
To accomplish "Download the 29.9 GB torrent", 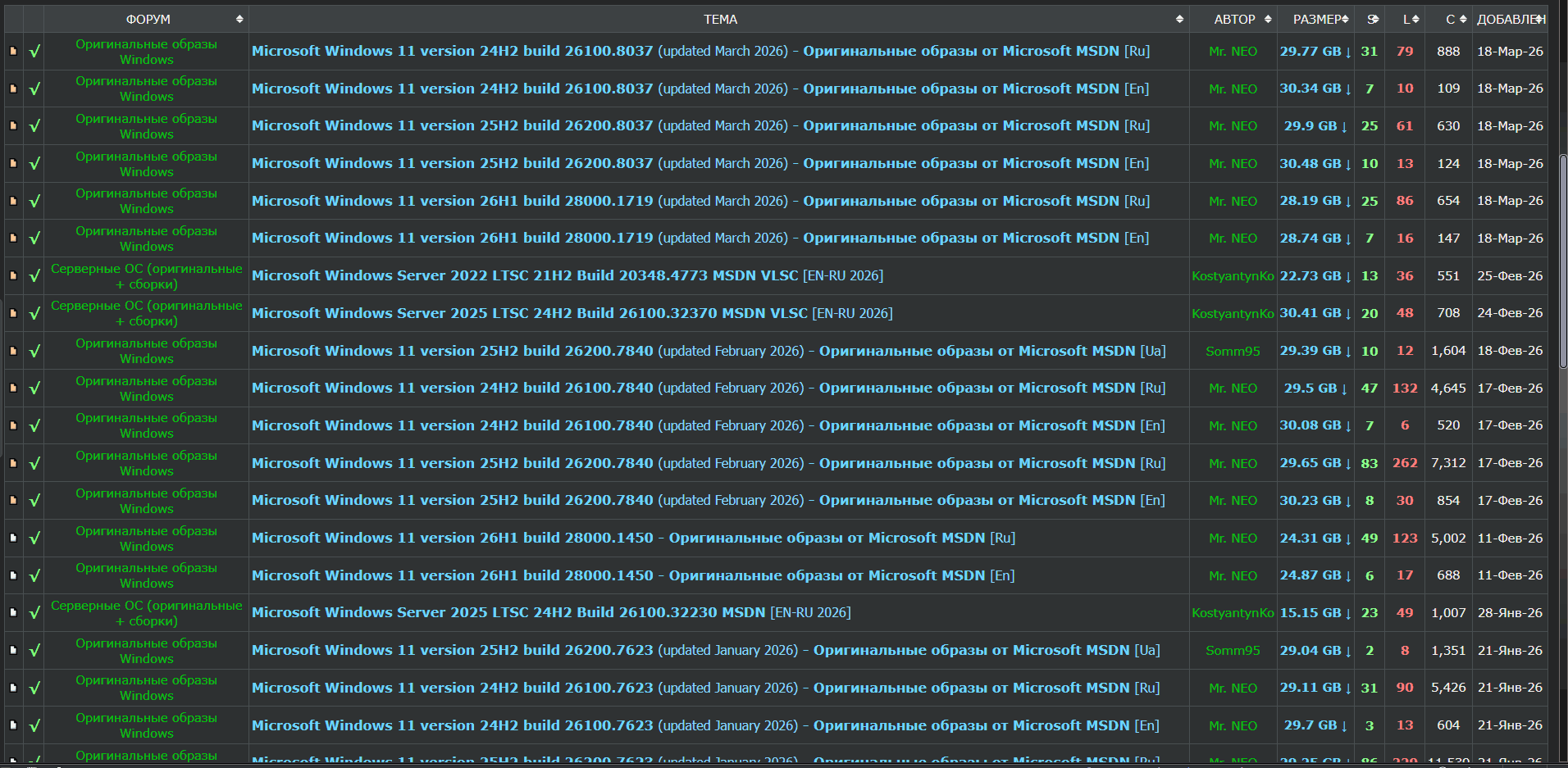I will tap(1315, 125).
